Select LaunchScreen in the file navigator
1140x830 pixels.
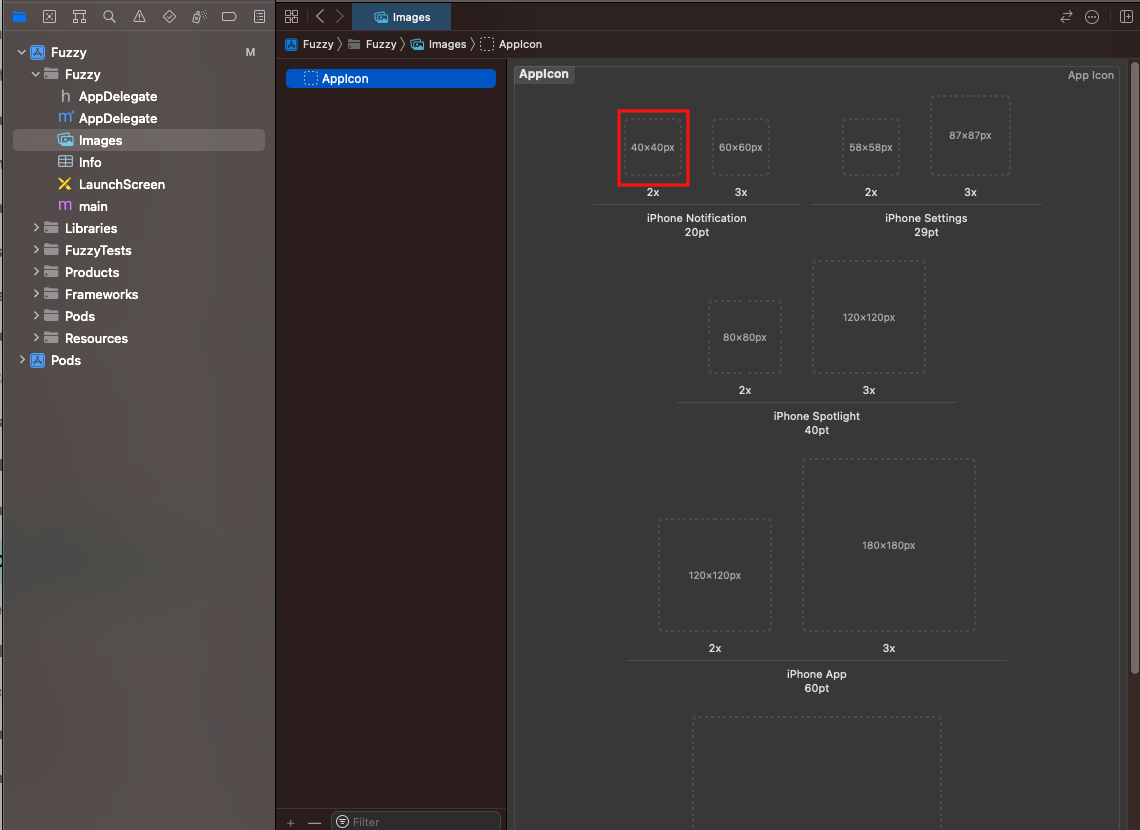(121, 184)
